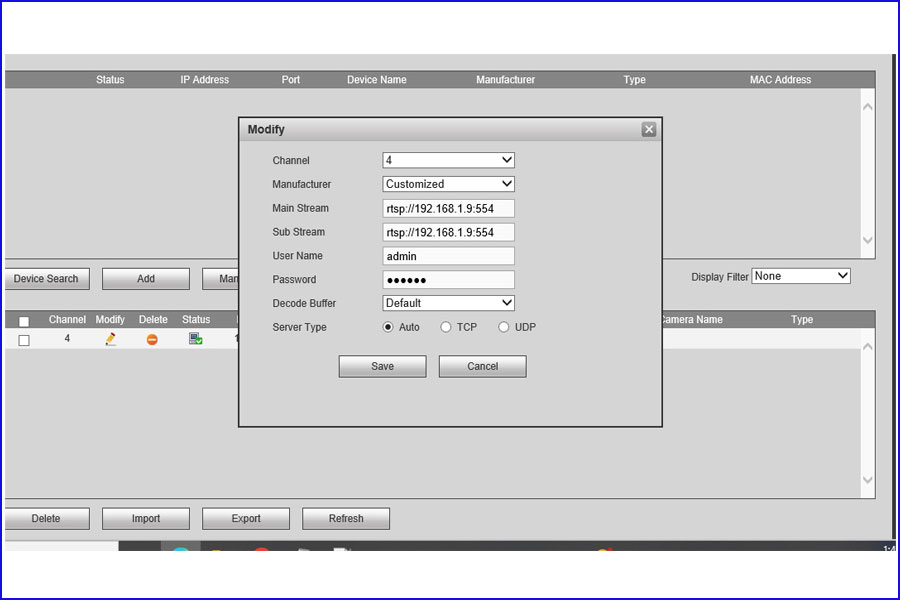Open the Channel dropdown
The image size is (900, 600).
[x=448, y=160]
